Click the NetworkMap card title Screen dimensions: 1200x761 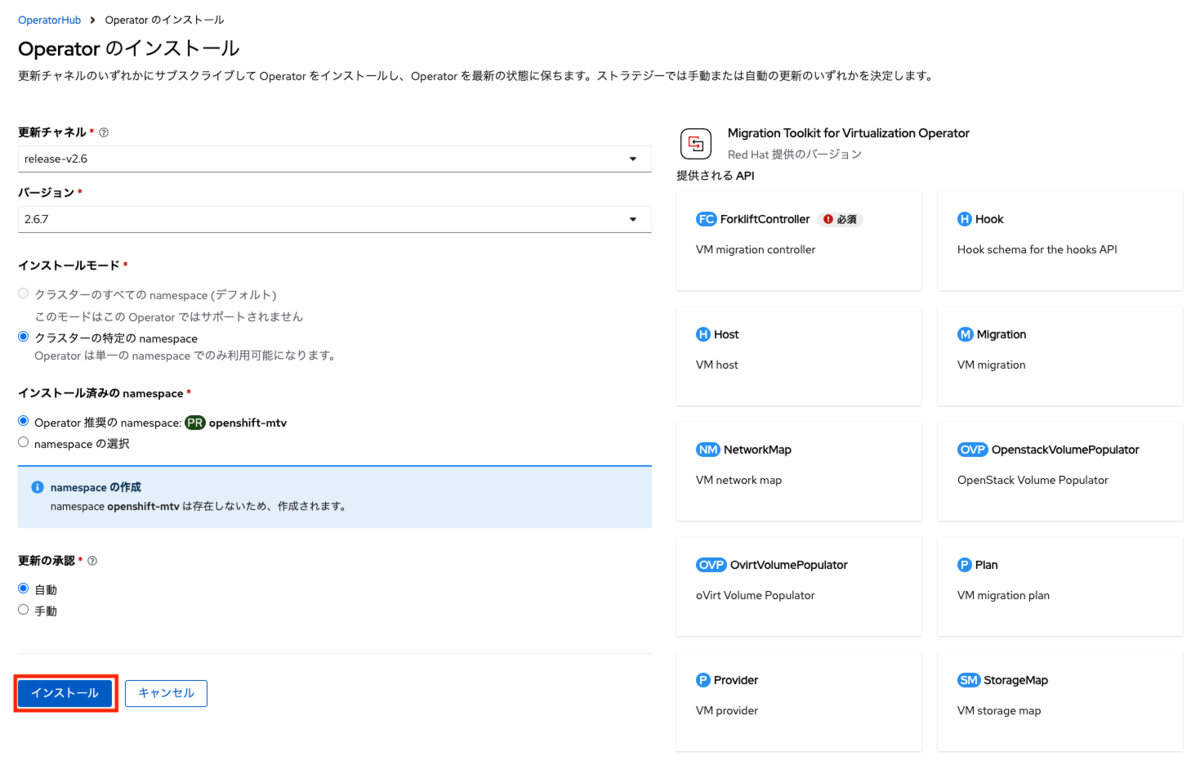pyautogui.click(x=757, y=450)
